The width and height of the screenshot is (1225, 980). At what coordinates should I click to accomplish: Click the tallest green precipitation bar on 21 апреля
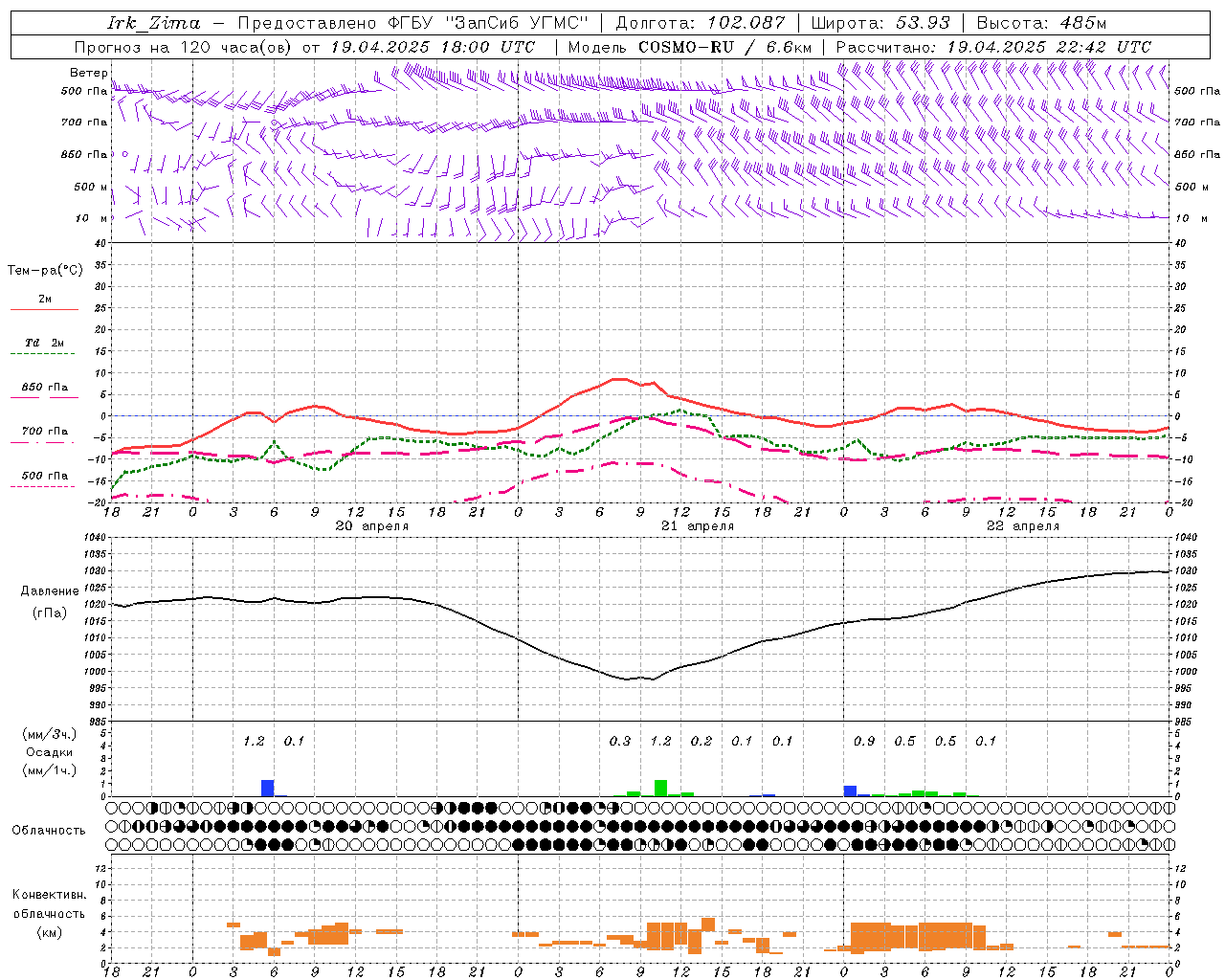tap(660, 788)
